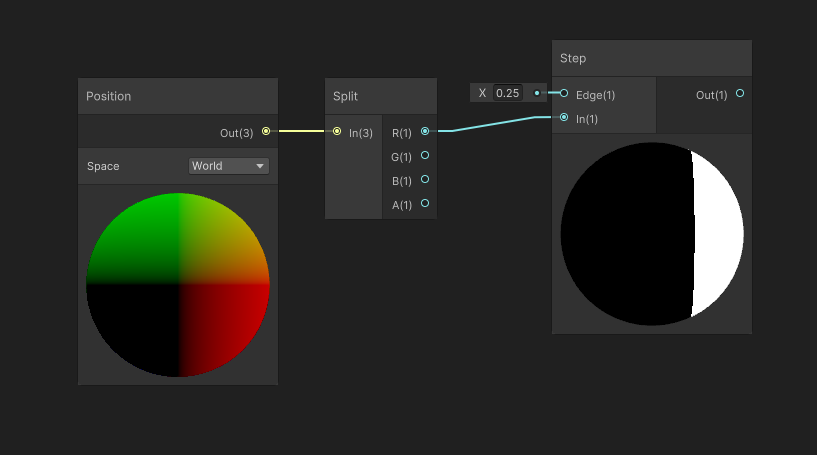Image resolution: width=817 pixels, height=455 pixels.
Task: Click the Edge(1) label text
Action: (596, 95)
